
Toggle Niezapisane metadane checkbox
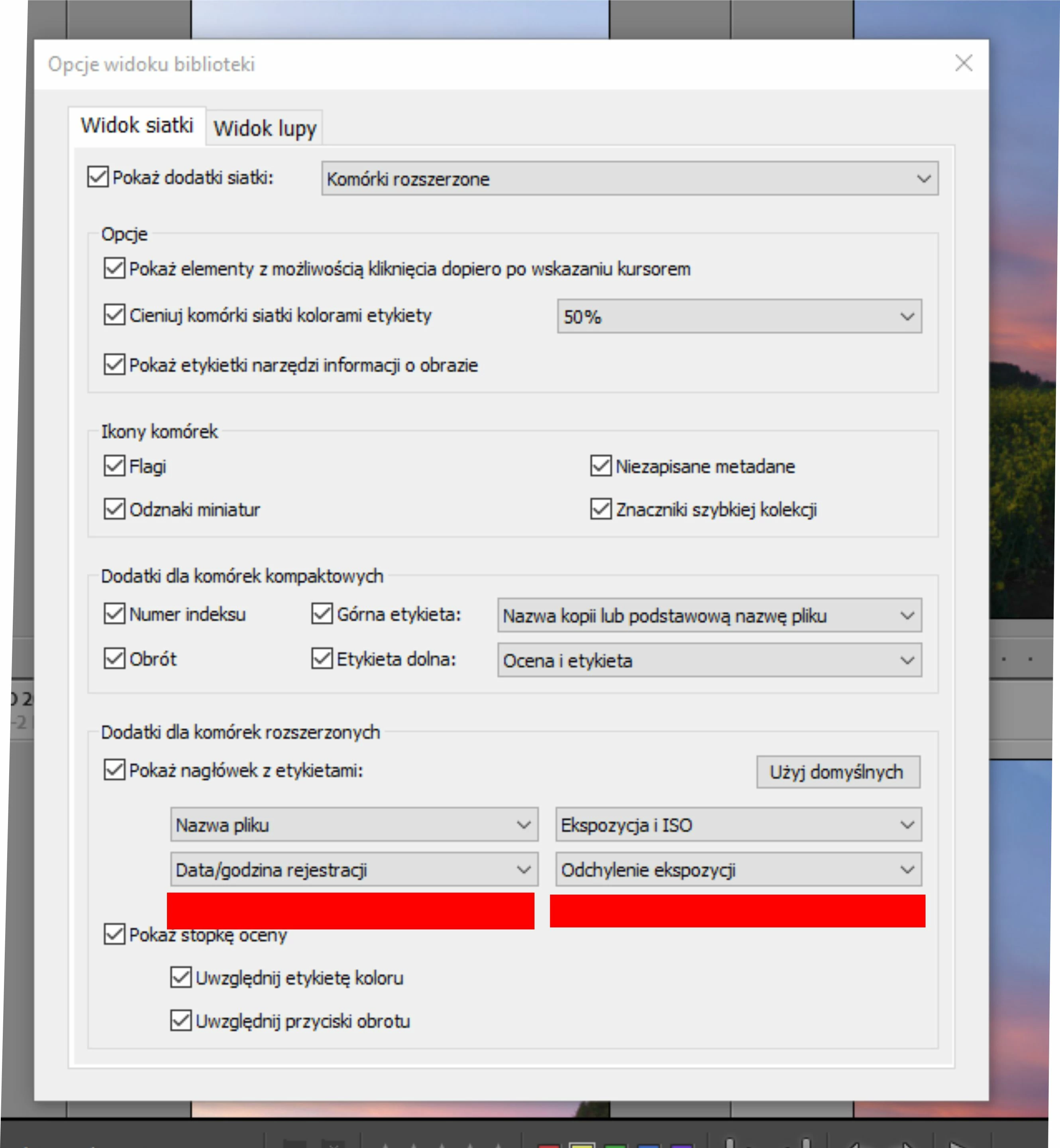tap(601, 466)
